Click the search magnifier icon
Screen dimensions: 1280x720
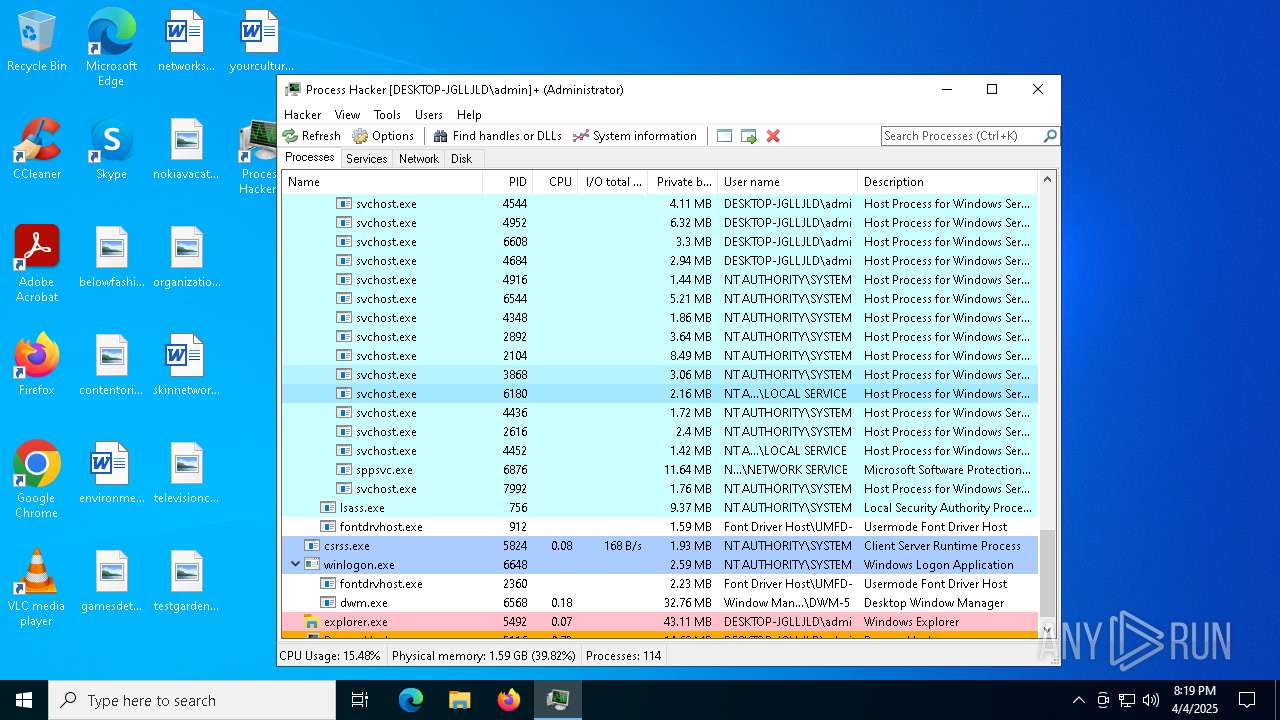pyautogui.click(x=1050, y=136)
